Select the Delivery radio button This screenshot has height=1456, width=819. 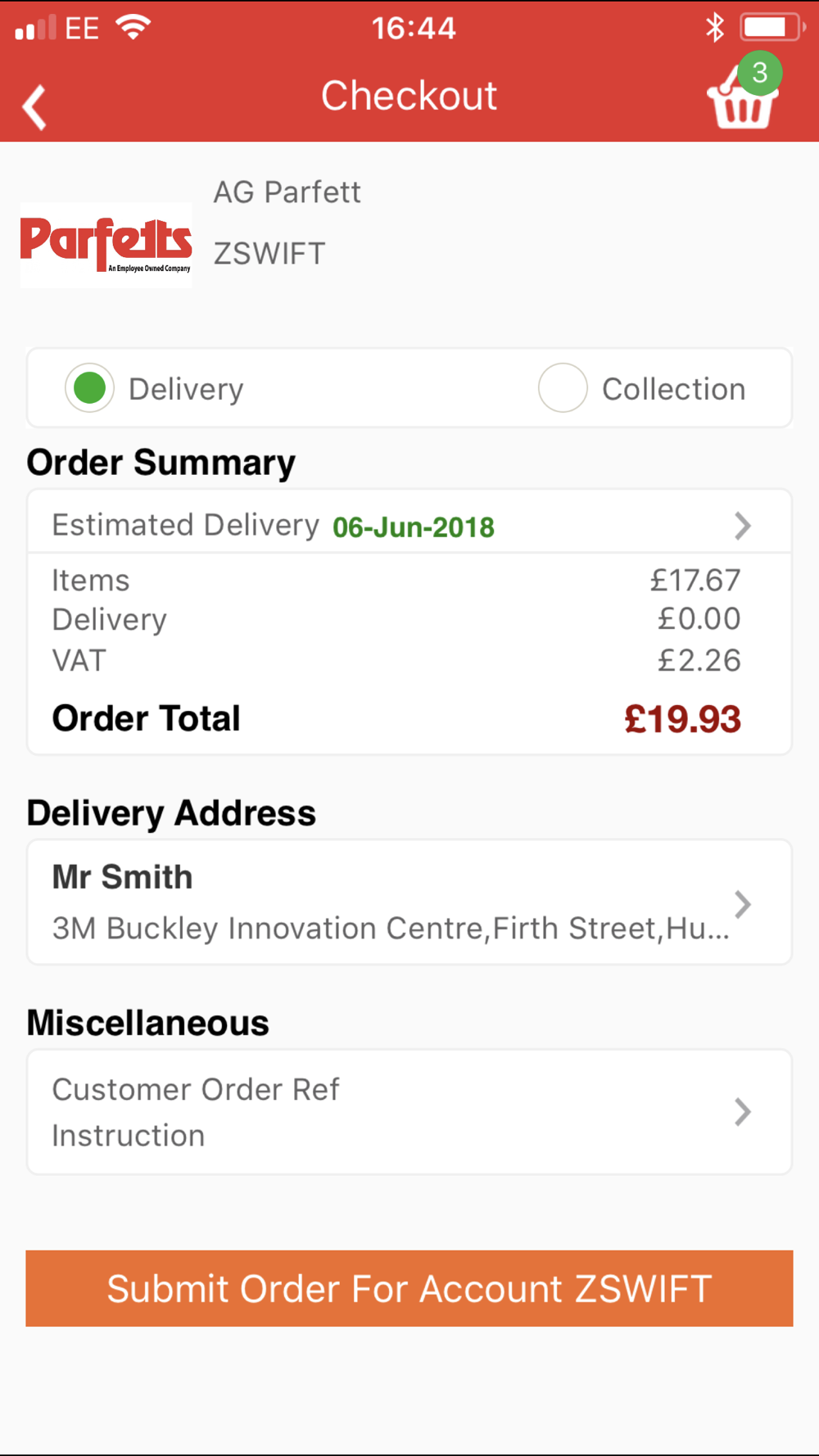[89, 387]
